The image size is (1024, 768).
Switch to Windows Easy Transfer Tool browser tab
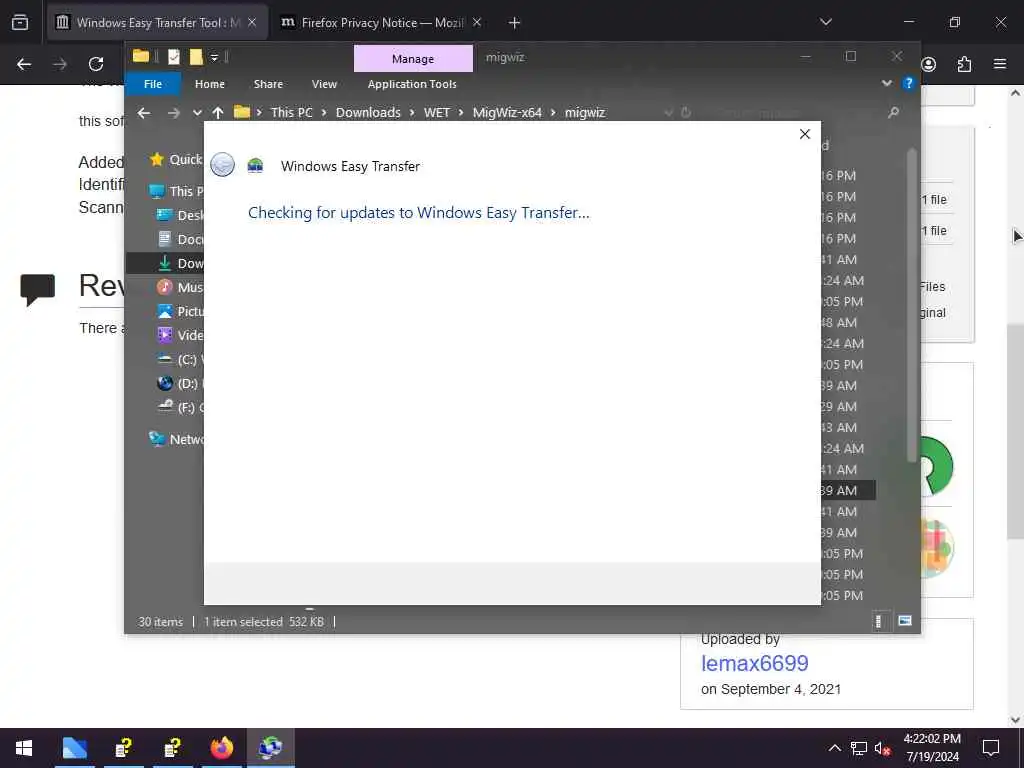tap(157, 22)
